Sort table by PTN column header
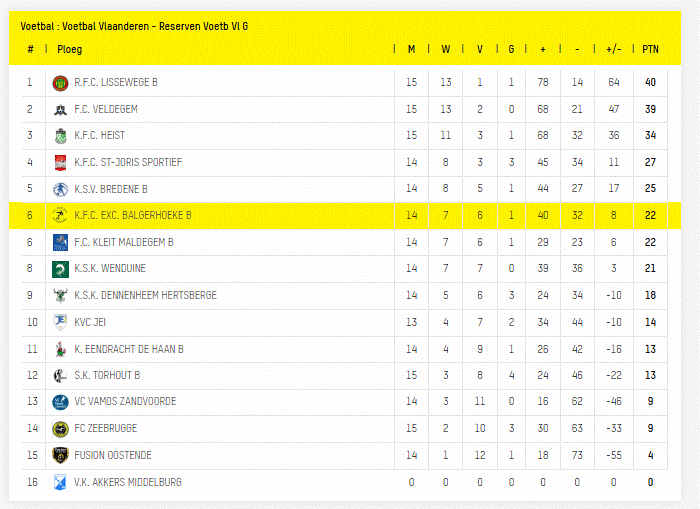Screen dimensions: 700x509 click(x=650, y=49)
